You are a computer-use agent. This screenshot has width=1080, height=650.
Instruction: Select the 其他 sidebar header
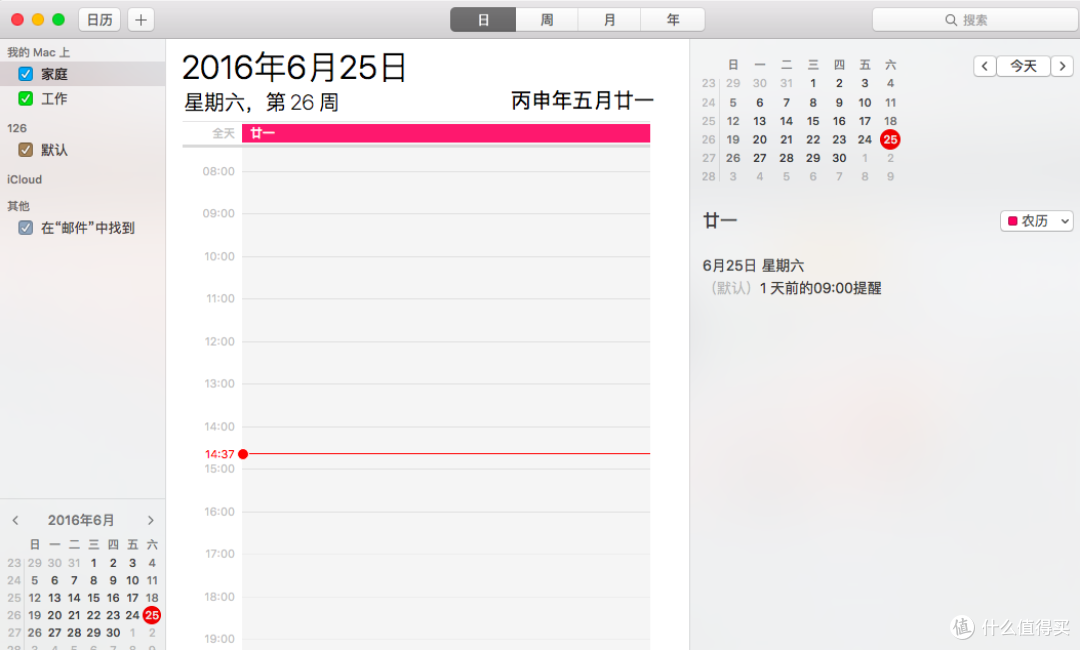click(x=19, y=206)
